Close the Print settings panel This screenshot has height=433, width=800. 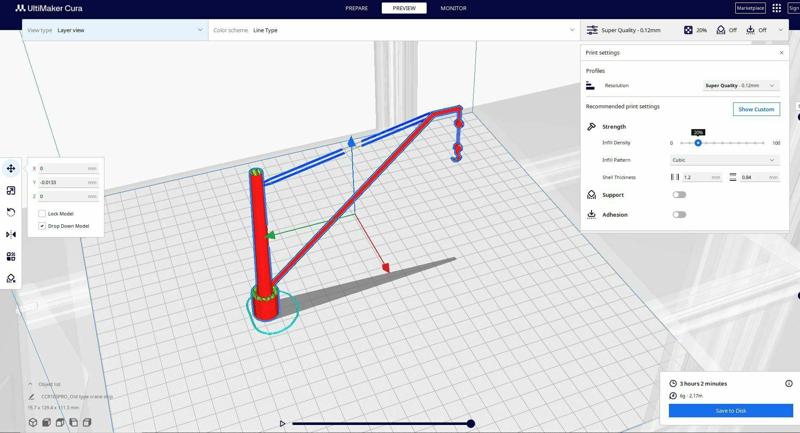coord(782,53)
